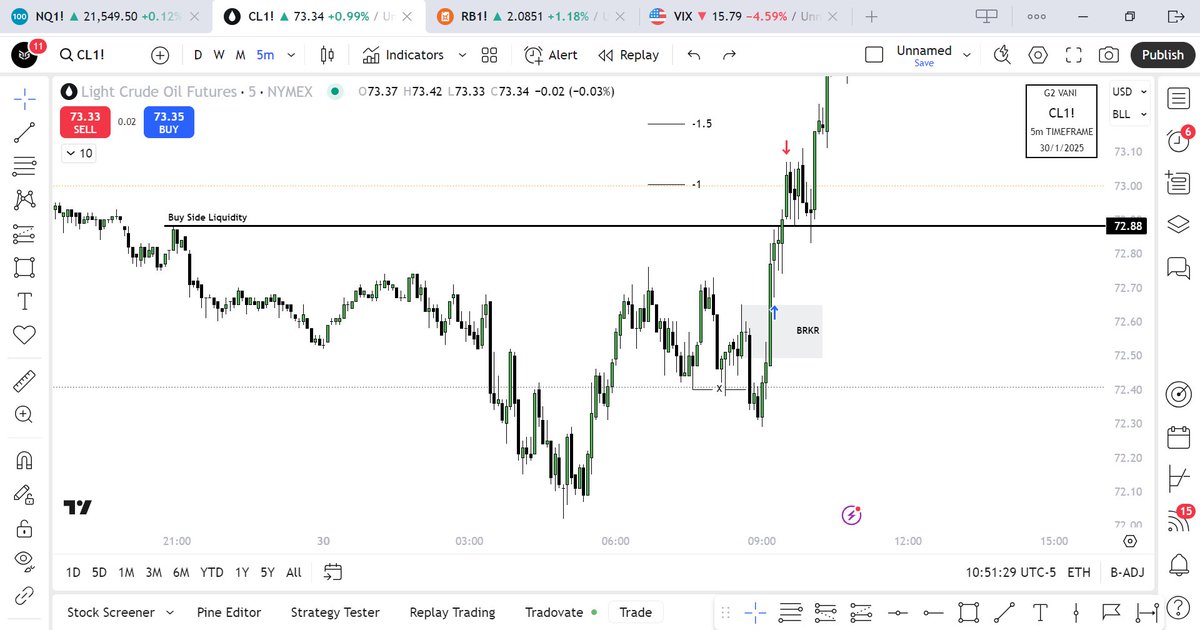Open alerts panel with clock icon
1200x630 pixels.
coord(1178,140)
